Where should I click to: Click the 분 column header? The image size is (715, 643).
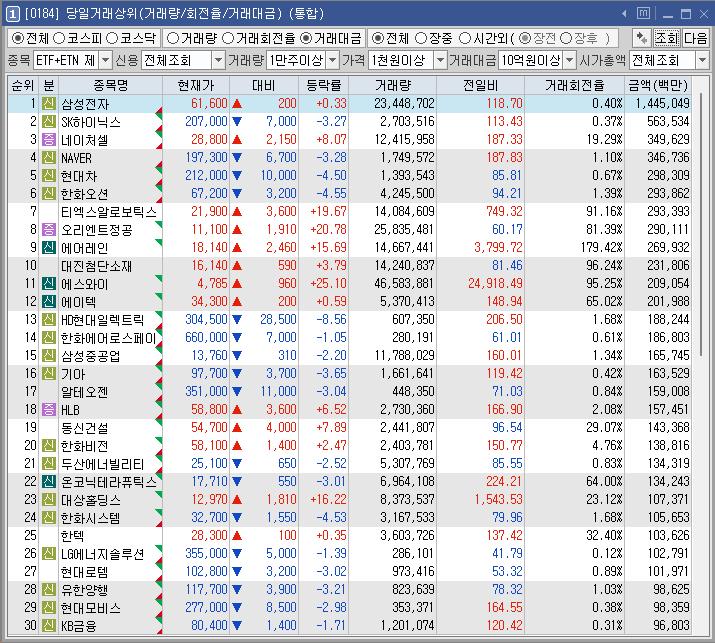tap(48, 85)
